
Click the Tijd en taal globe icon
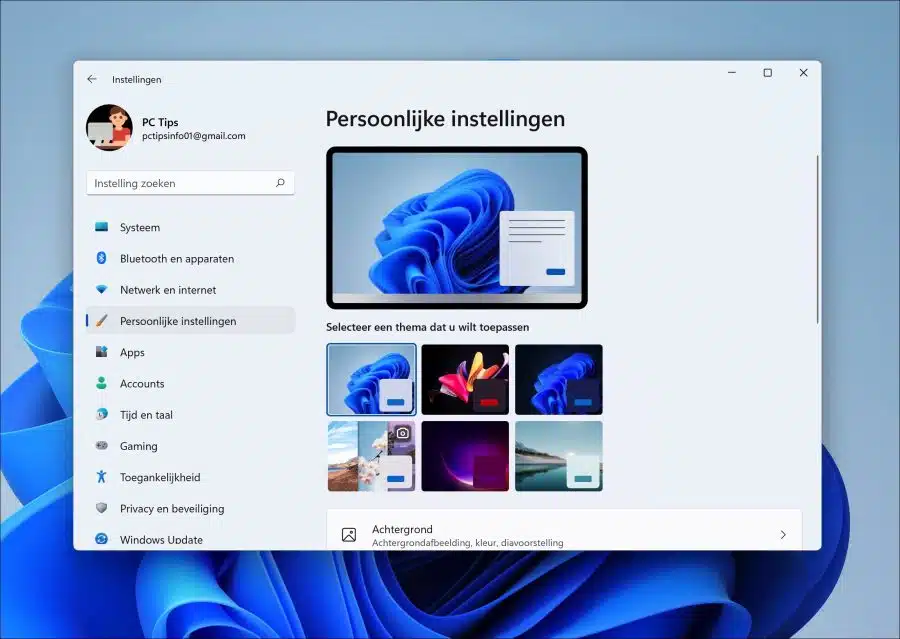[x=102, y=414]
